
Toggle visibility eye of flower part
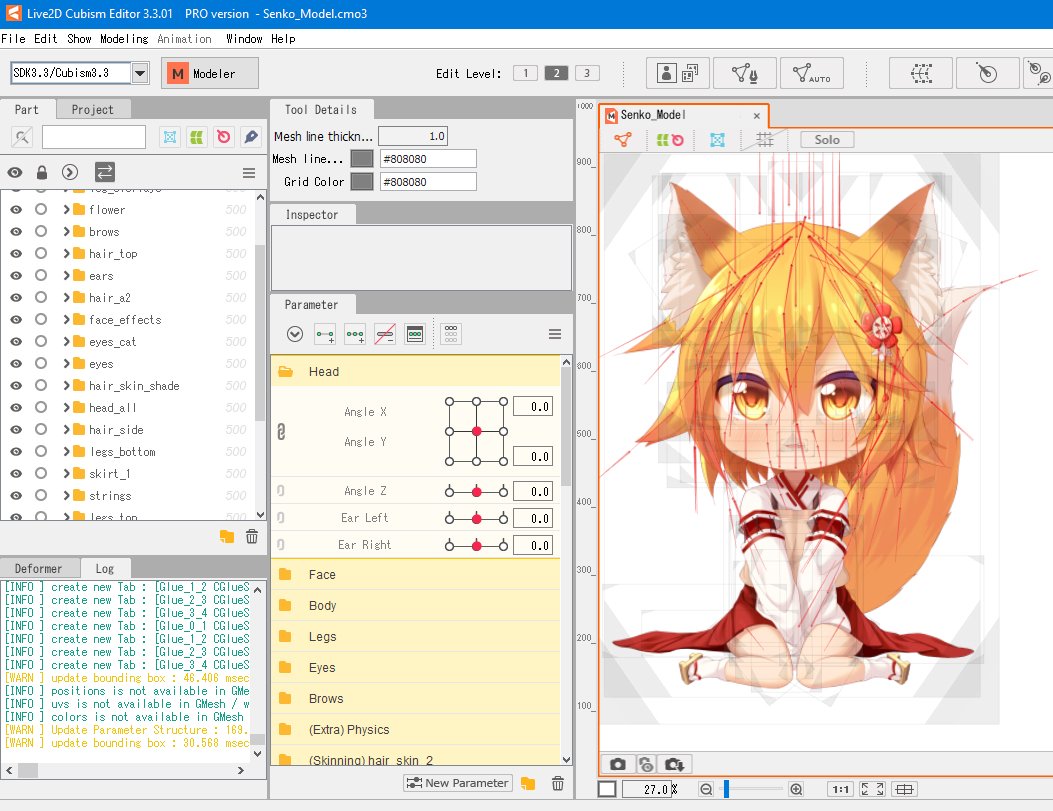(x=15, y=209)
